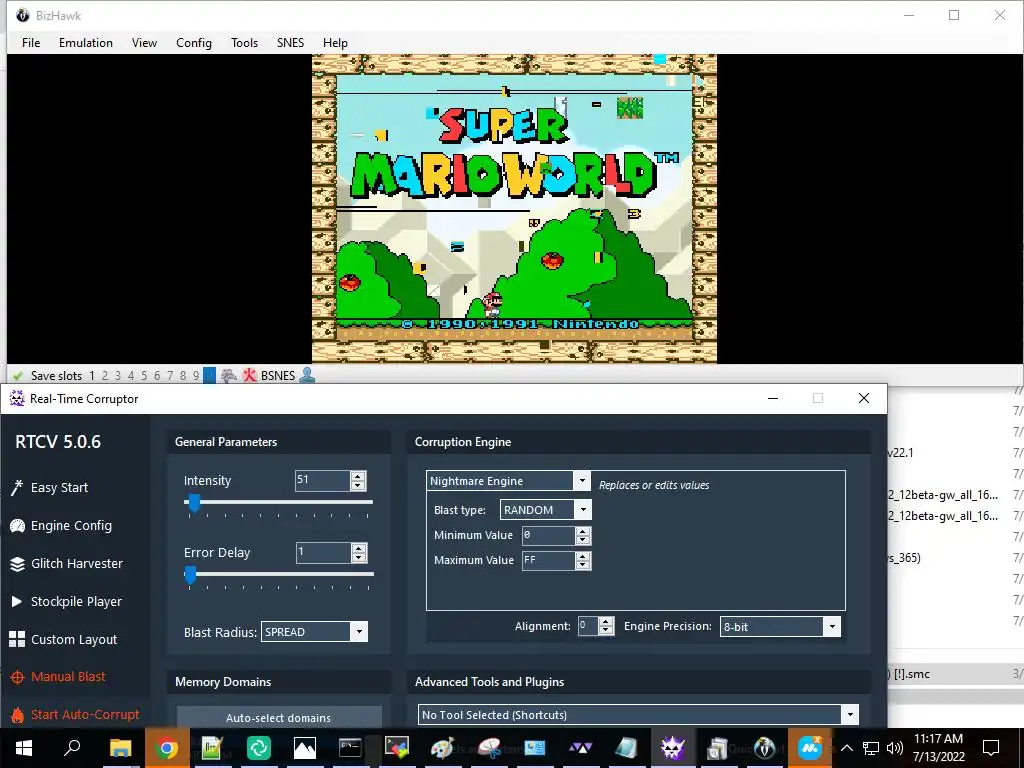
Task: Open the SNES menu
Action: point(291,42)
